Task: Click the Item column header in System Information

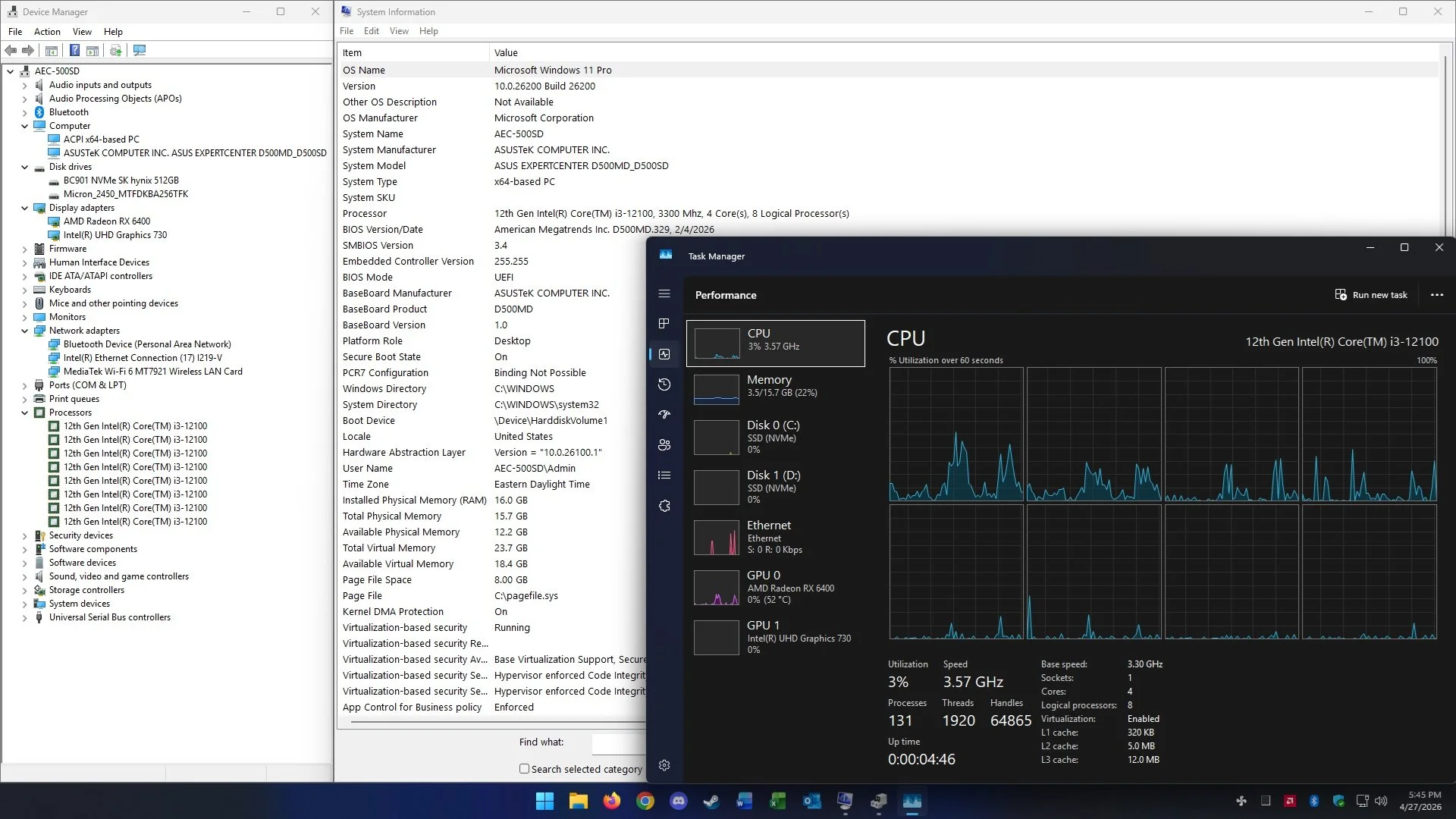Action: tap(413, 53)
